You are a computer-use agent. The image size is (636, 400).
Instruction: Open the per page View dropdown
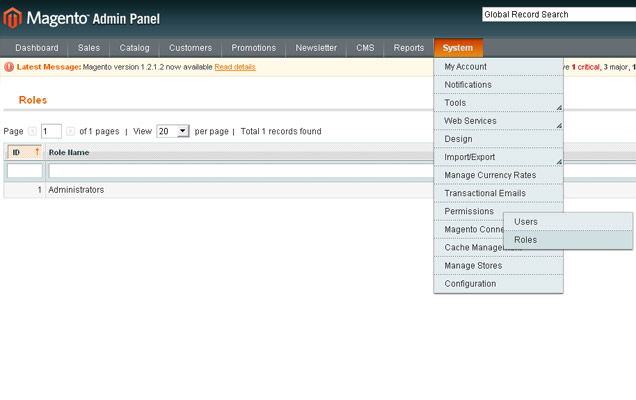173,131
